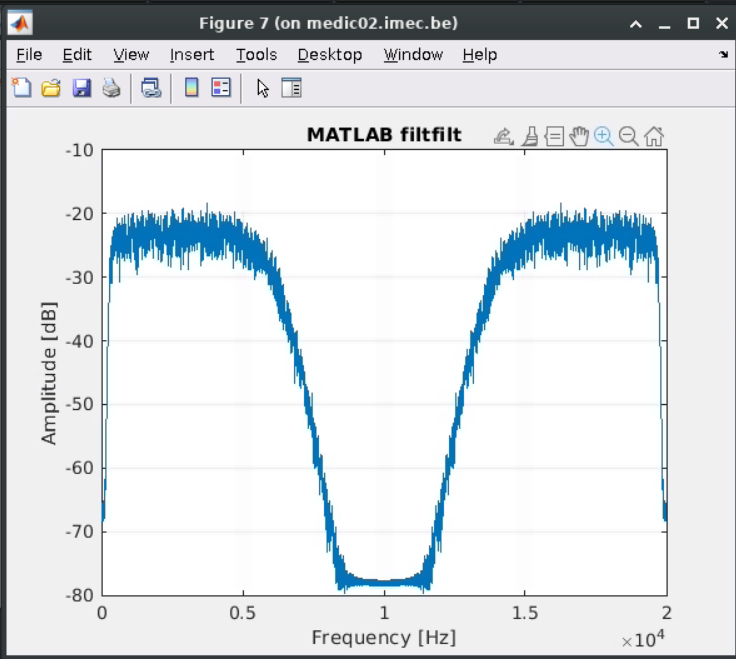Toggle Edit Plot arrow tool
Screen dimensions: 736x659
263,88
